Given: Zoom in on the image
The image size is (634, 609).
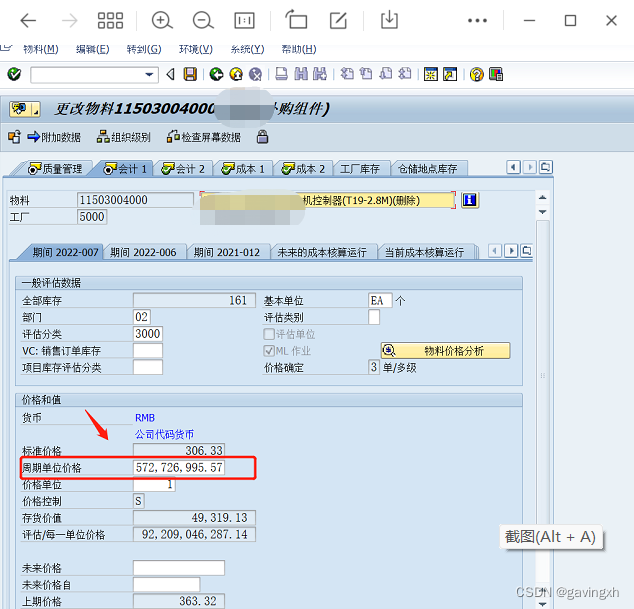Looking at the screenshot, I should point(162,20).
